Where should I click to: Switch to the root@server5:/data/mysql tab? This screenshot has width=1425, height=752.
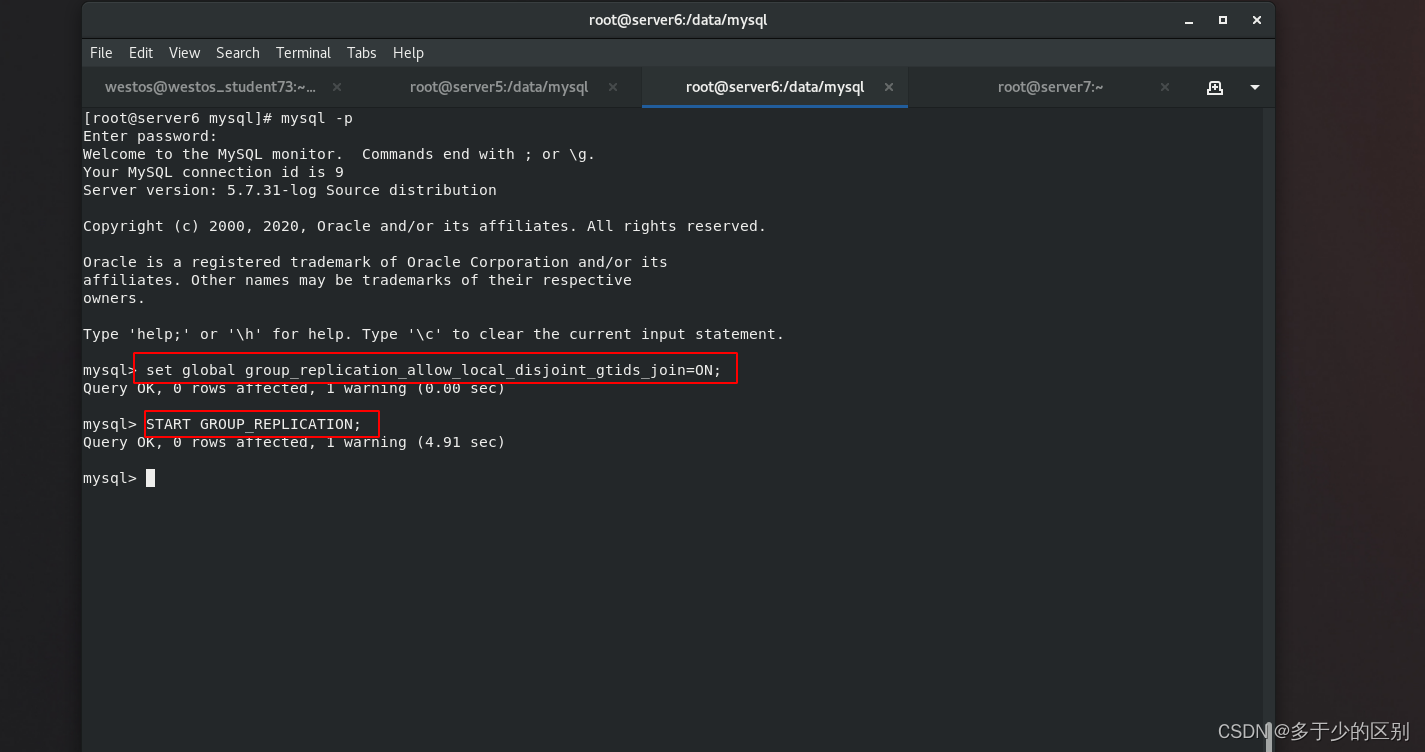click(x=499, y=87)
